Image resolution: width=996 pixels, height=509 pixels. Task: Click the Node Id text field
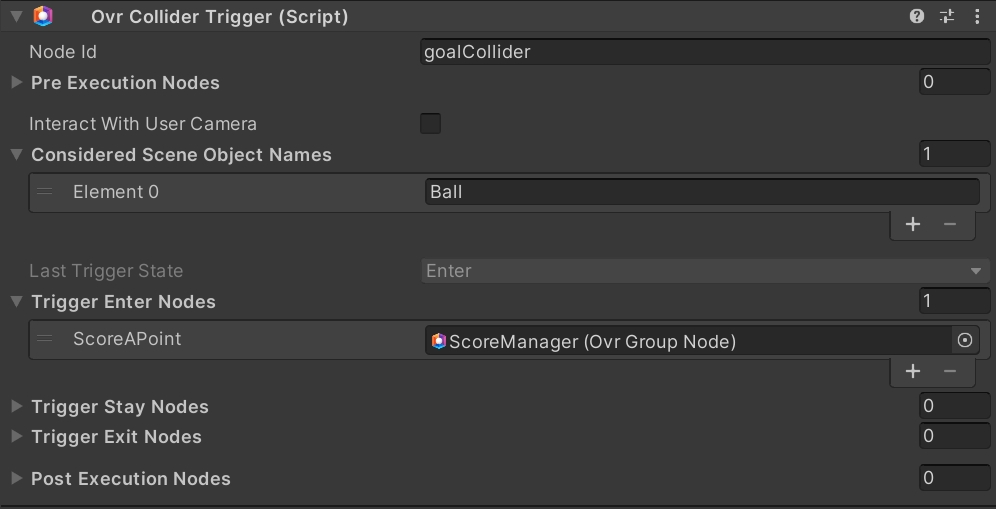point(704,52)
